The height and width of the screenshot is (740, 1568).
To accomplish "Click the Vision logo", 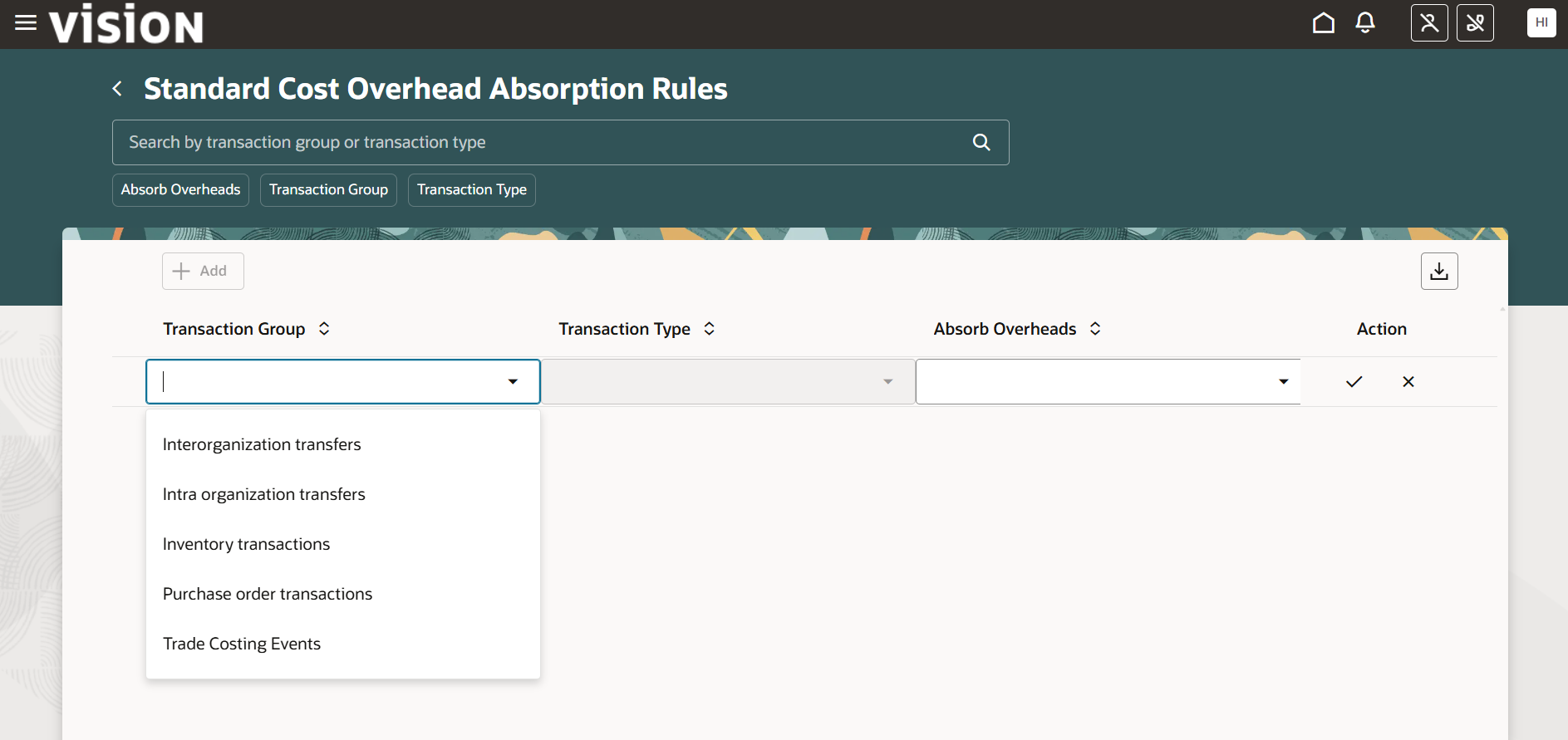I will click(126, 23).
